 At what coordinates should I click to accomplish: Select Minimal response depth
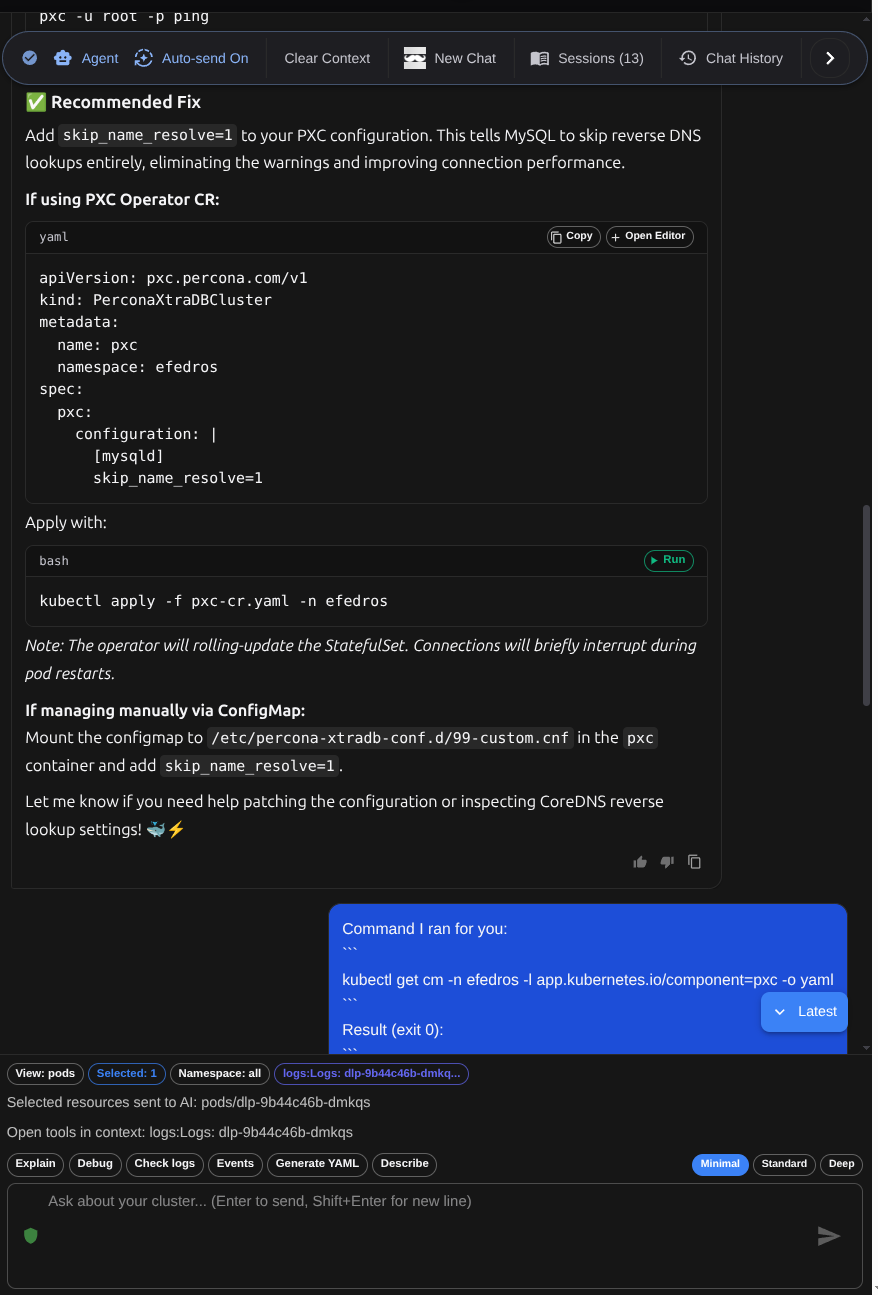coord(720,1164)
